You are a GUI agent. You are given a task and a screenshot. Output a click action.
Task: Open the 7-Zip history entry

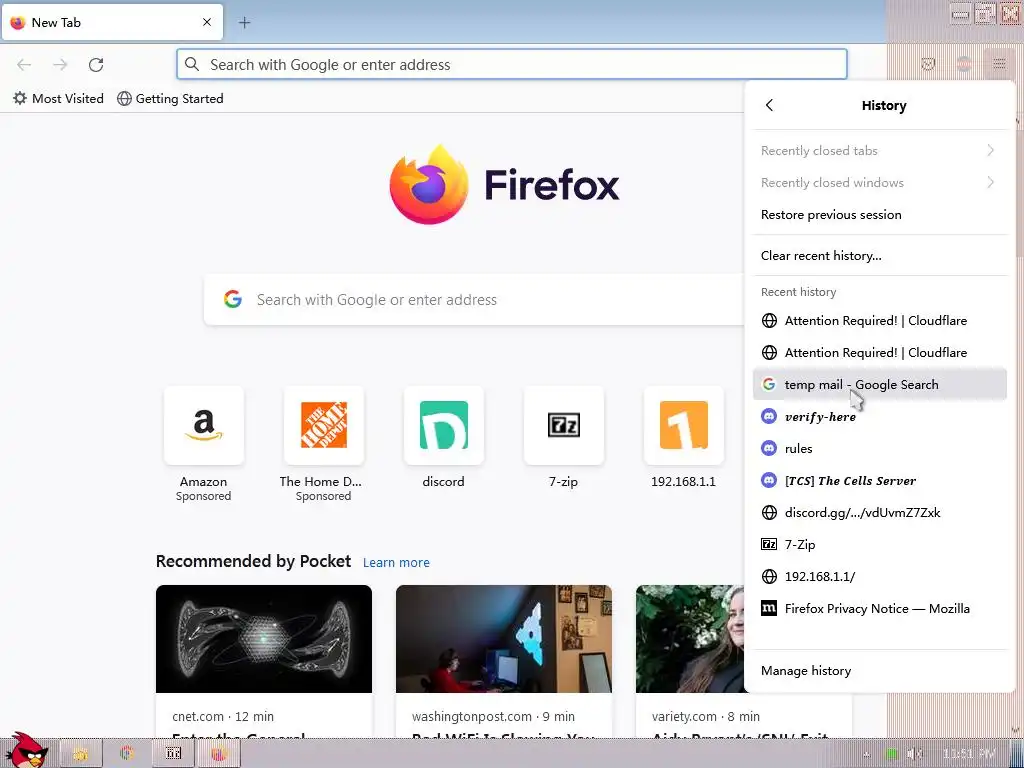point(879,545)
